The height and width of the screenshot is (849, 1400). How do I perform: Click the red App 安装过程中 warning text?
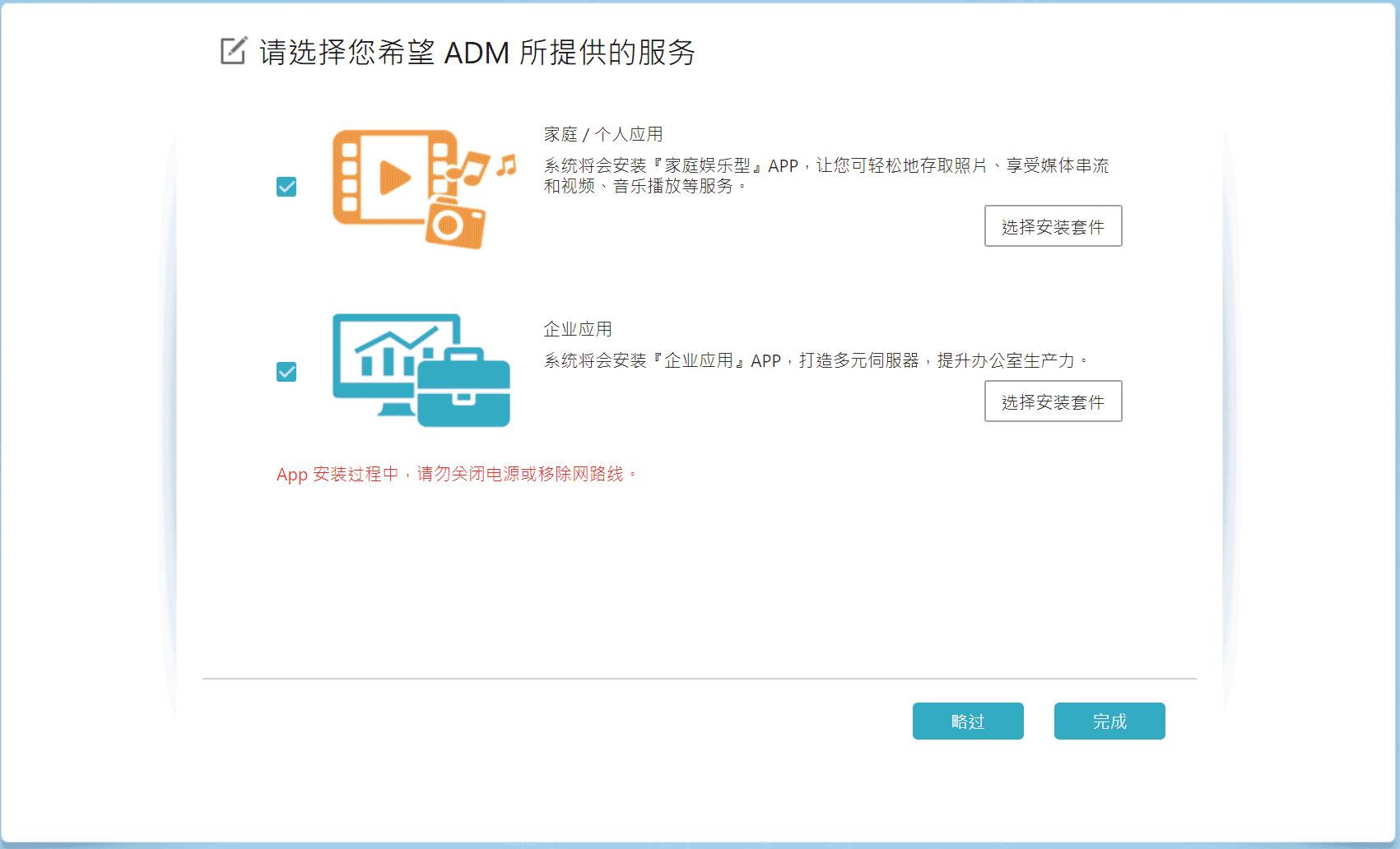457,474
